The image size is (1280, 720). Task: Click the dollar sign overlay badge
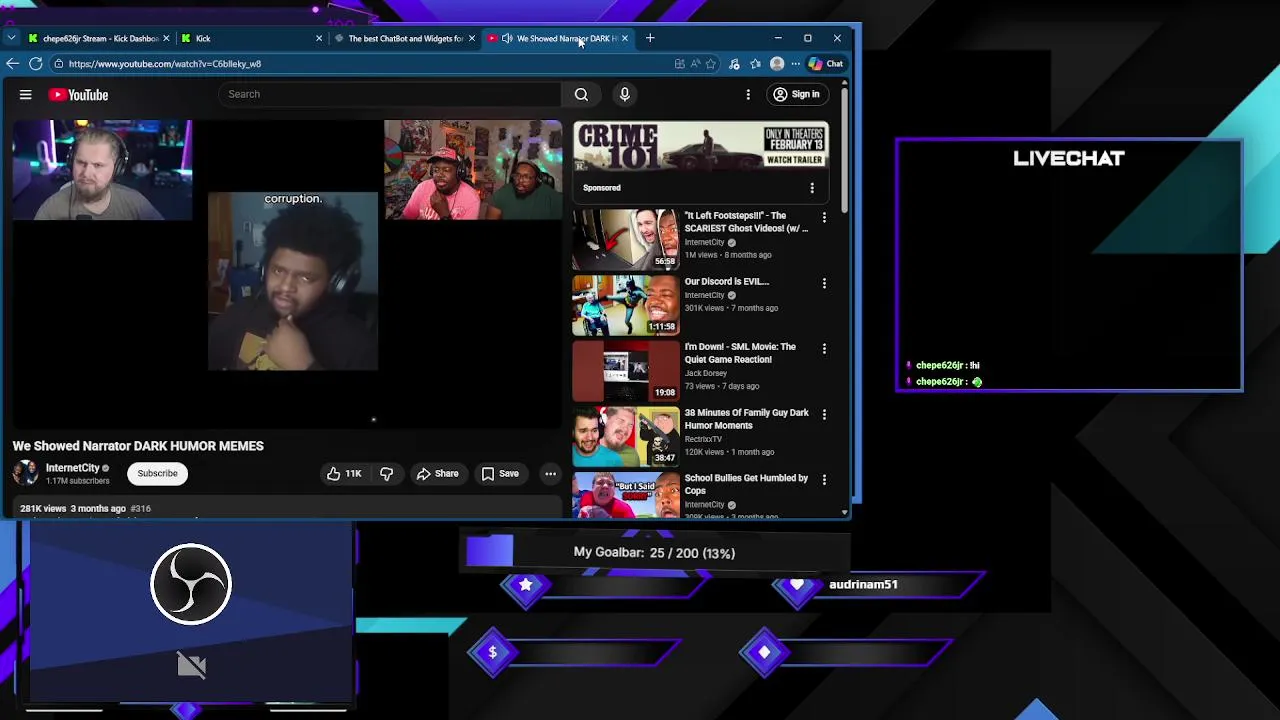click(492, 652)
